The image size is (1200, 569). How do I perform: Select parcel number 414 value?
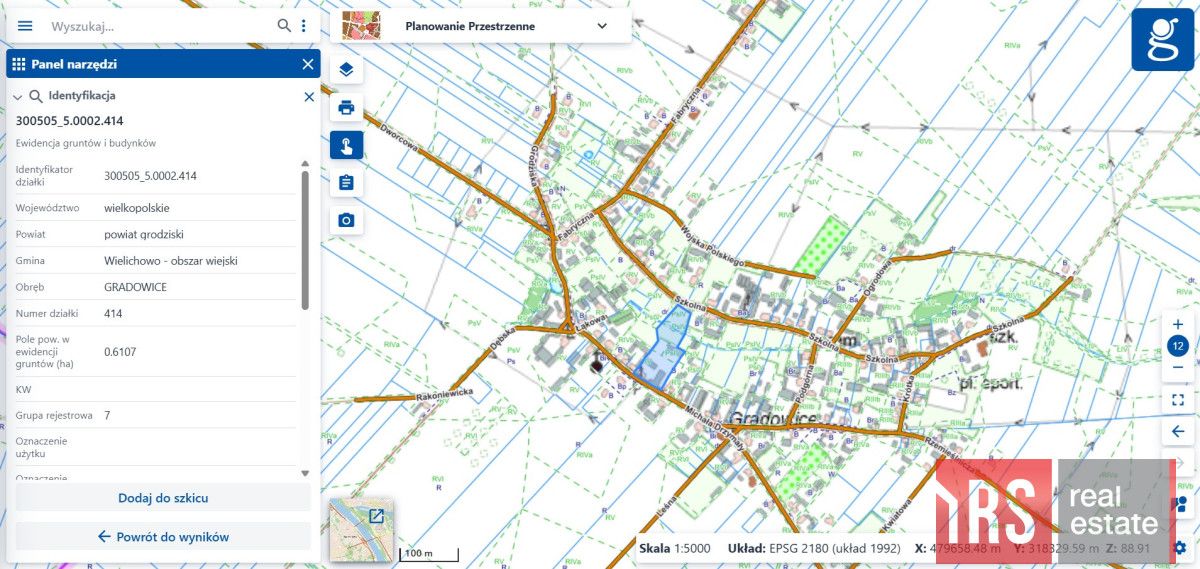tap(113, 313)
